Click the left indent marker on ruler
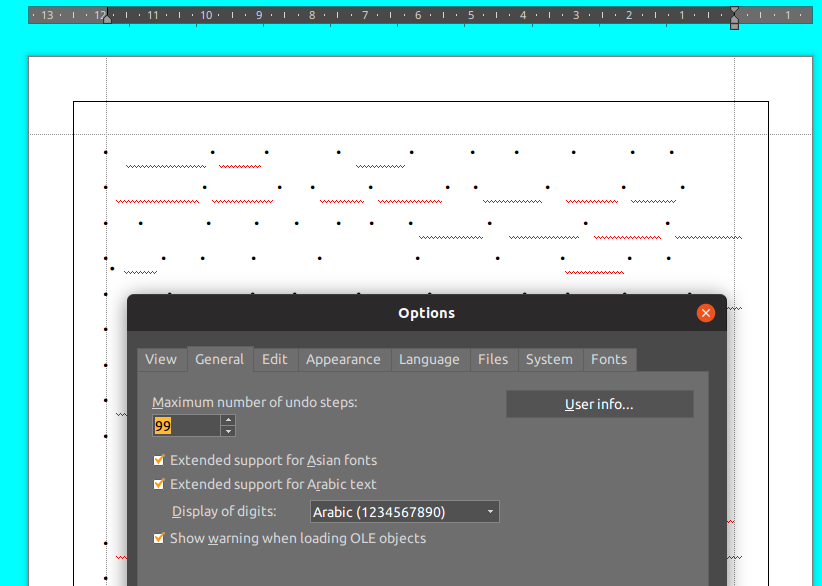The height and width of the screenshot is (586, 822). tap(107, 17)
